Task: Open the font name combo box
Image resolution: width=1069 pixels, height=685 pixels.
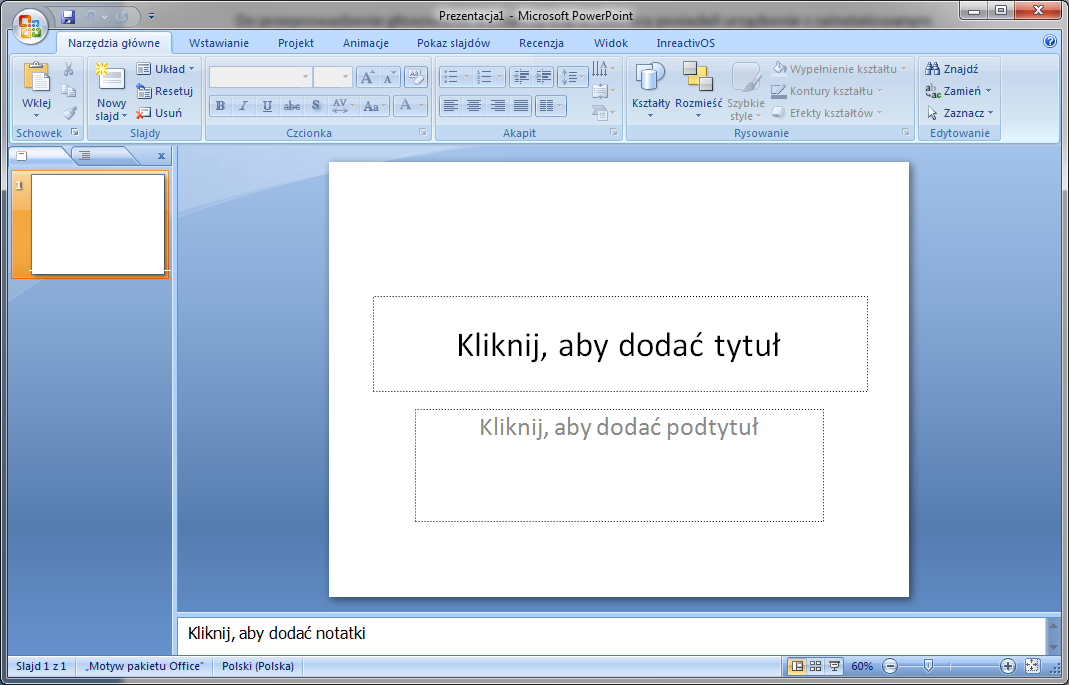Action: tap(260, 77)
